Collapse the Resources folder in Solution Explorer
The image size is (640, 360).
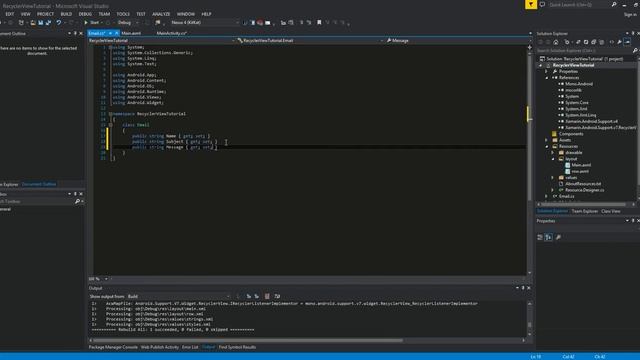click(x=547, y=146)
